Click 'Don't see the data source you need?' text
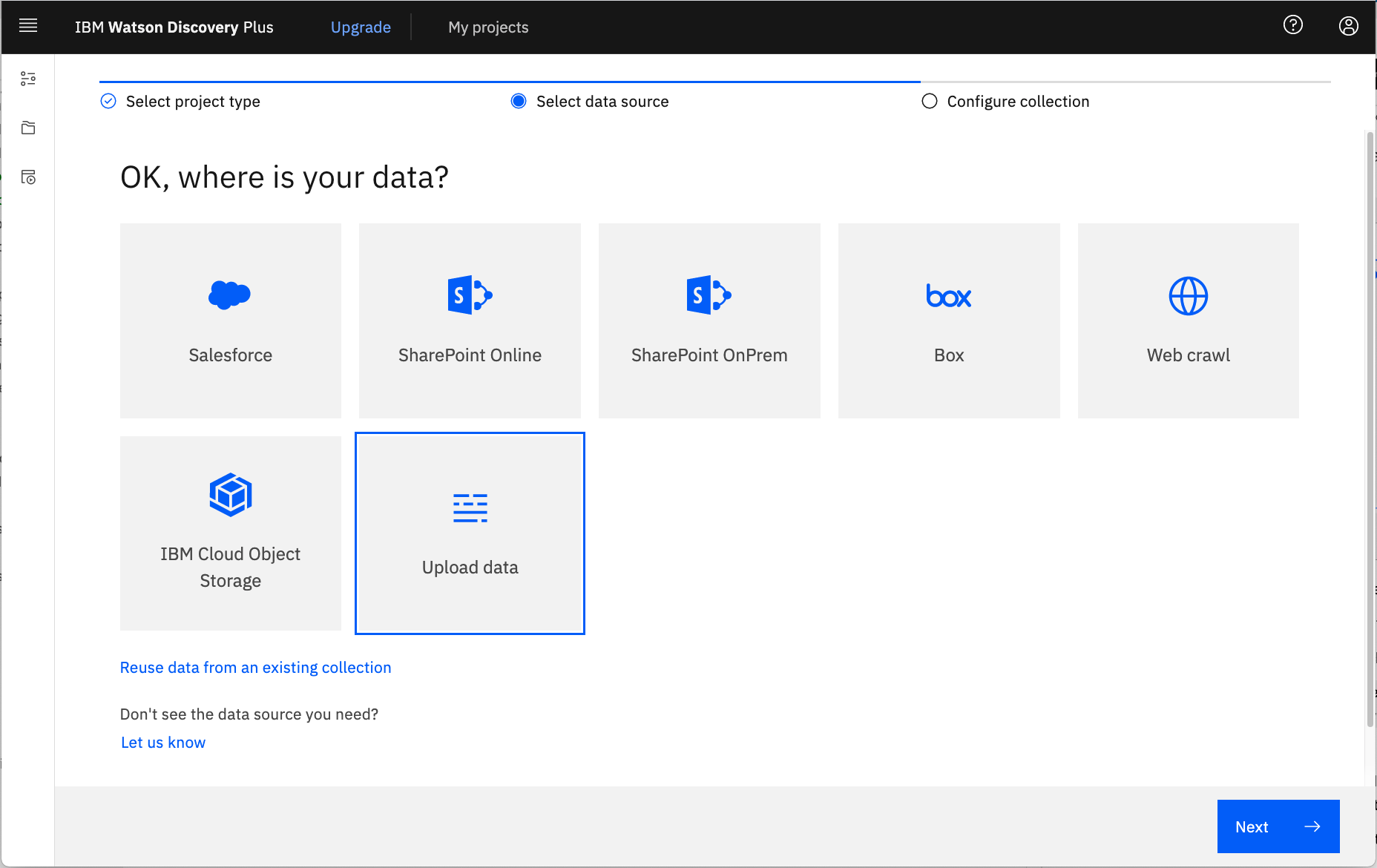This screenshot has width=1377, height=868. click(x=249, y=714)
